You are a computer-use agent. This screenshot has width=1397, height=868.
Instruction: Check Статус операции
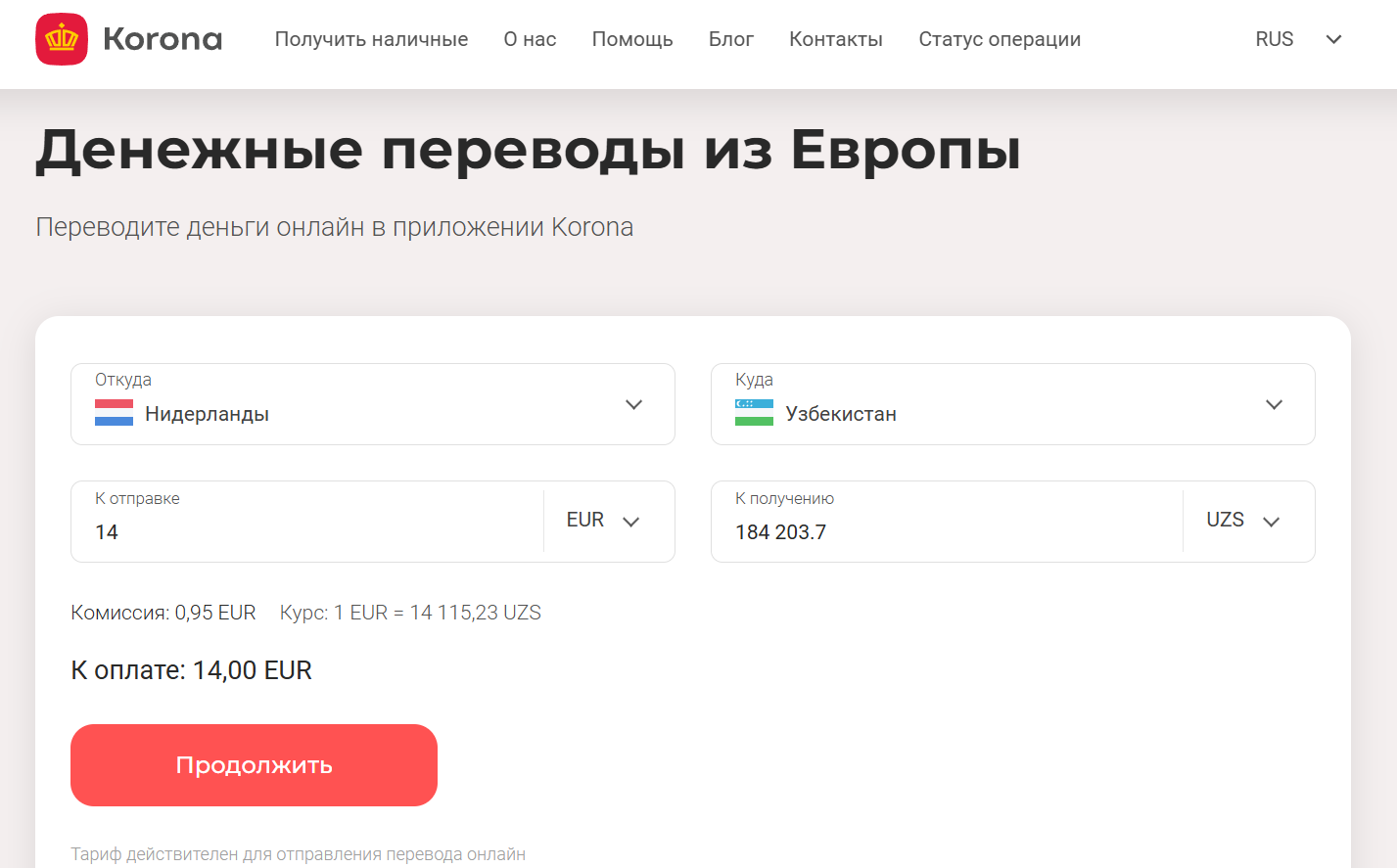1000,39
